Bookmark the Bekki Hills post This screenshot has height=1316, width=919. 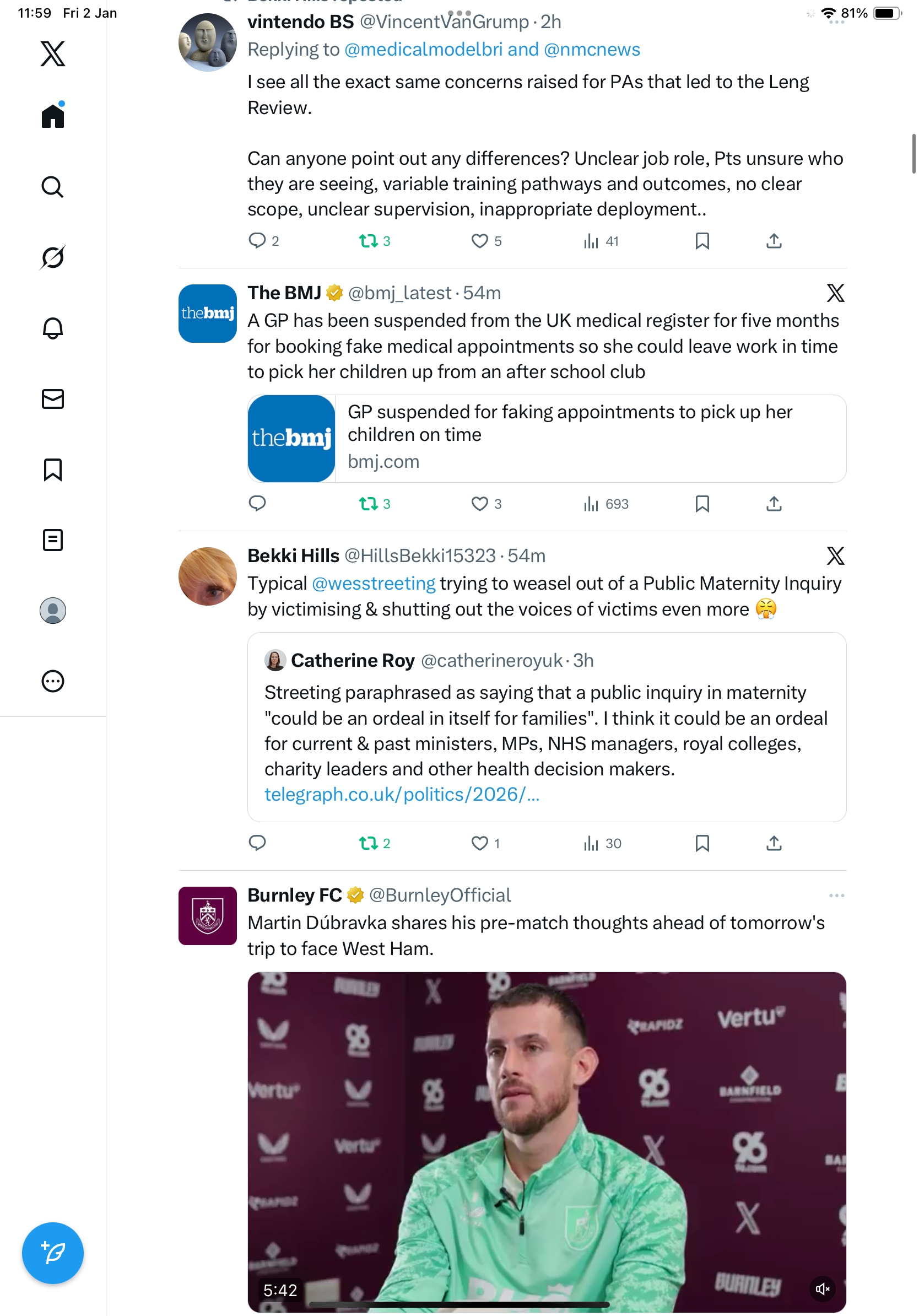[x=702, y=843]
